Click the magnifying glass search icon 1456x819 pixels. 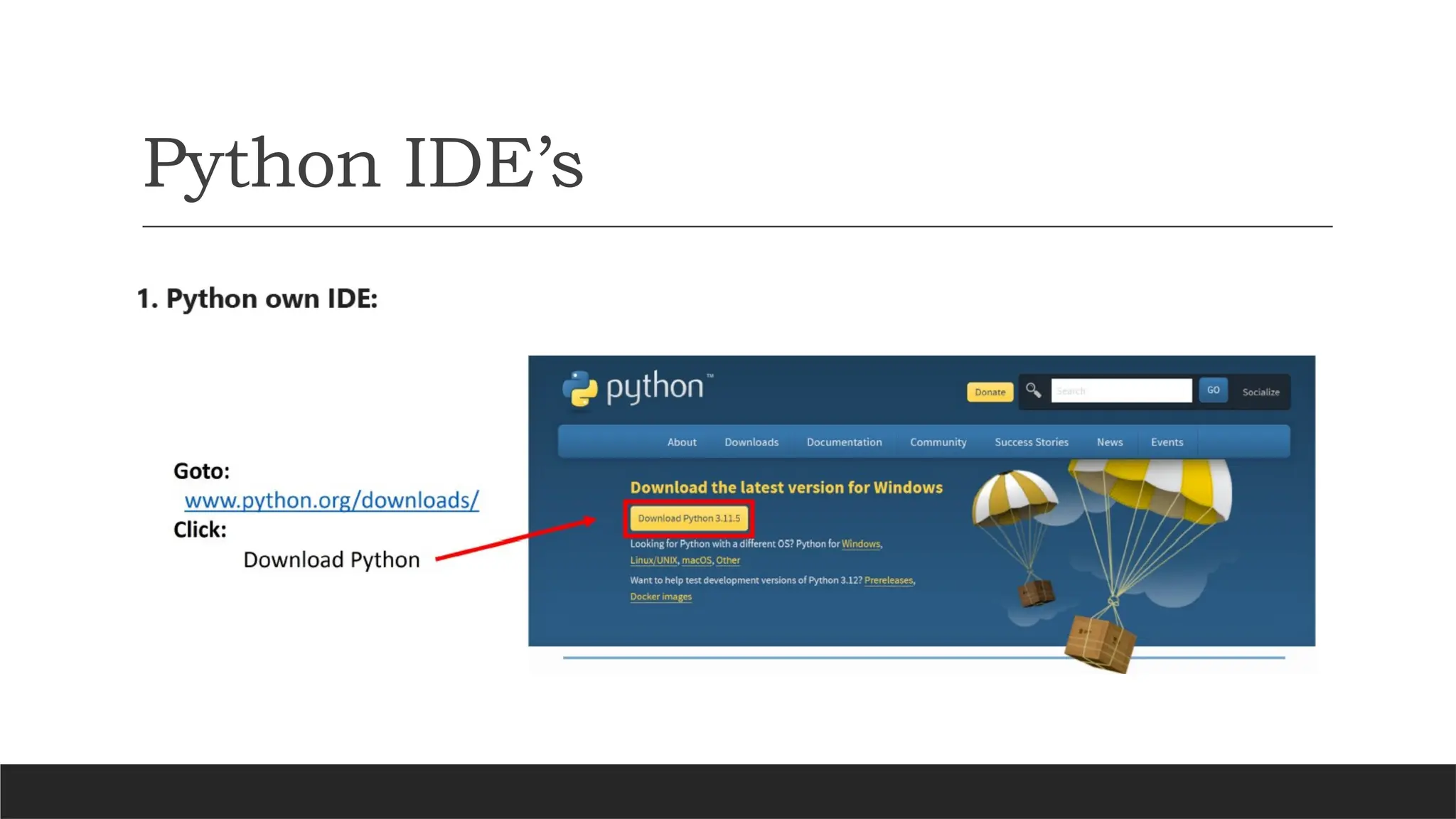click(x=1034, y=390)
